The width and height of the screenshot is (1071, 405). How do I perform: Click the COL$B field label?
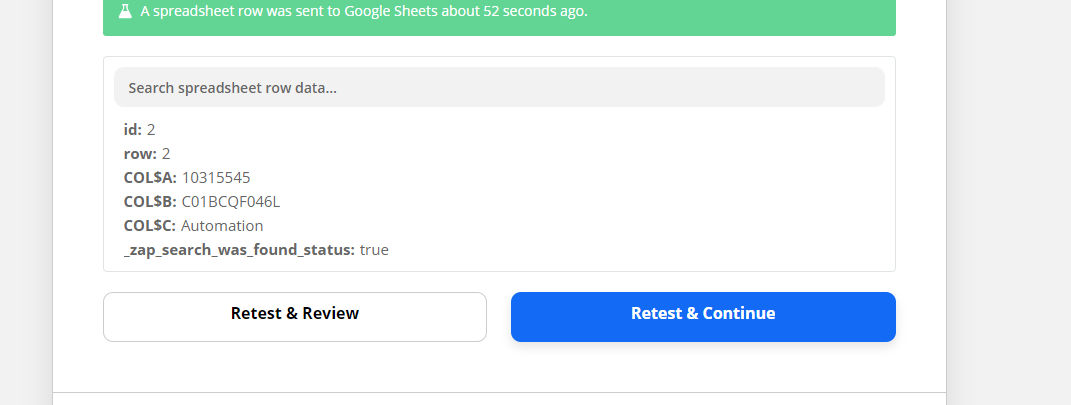coord(150,201)
